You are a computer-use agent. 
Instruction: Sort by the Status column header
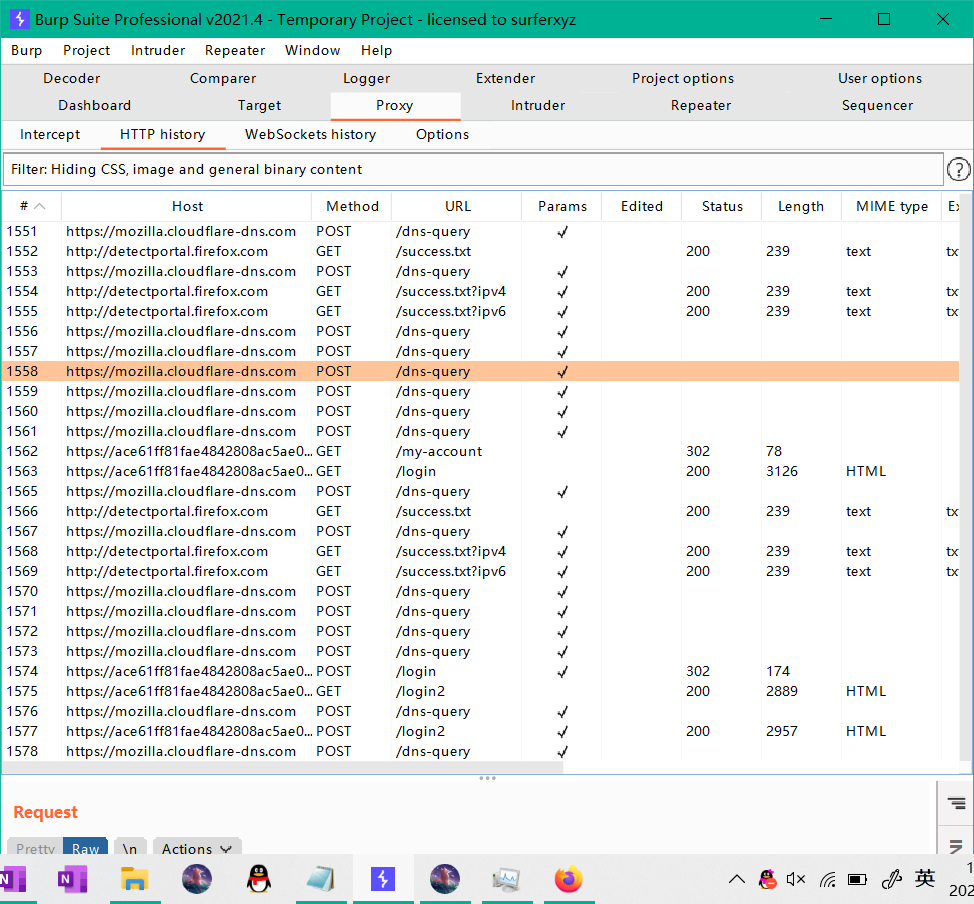[x=722, y=206]
